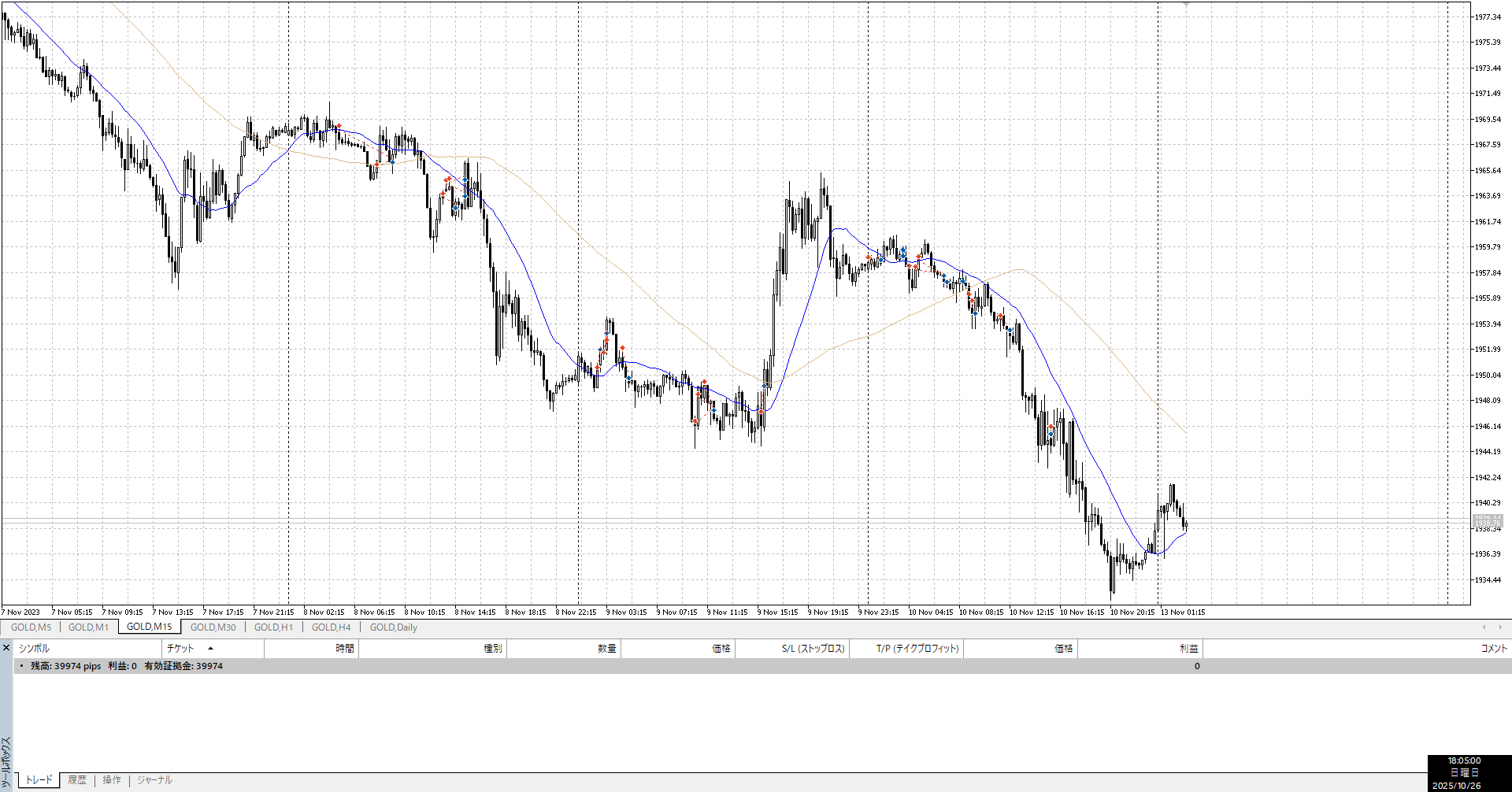1512x792 pixels.
Task: Click the clock showing 18:05:00
Action: pyautogui.click(x=1464, y=761)
